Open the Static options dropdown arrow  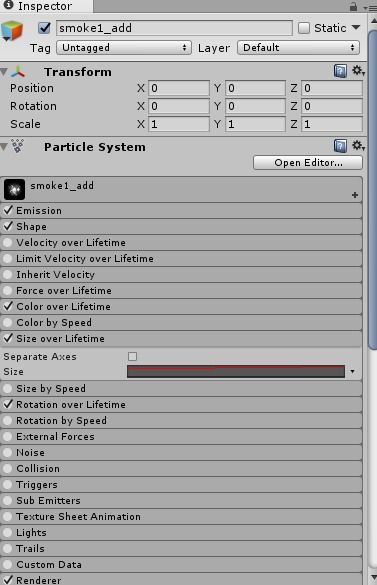[x=356, y=28]
